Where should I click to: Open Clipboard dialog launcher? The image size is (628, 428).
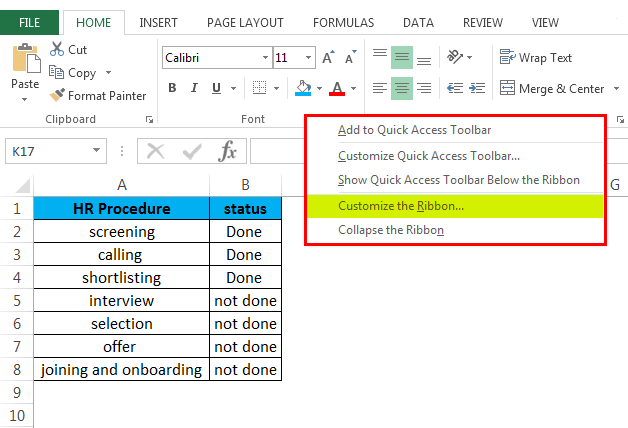(x=149, y=119)
